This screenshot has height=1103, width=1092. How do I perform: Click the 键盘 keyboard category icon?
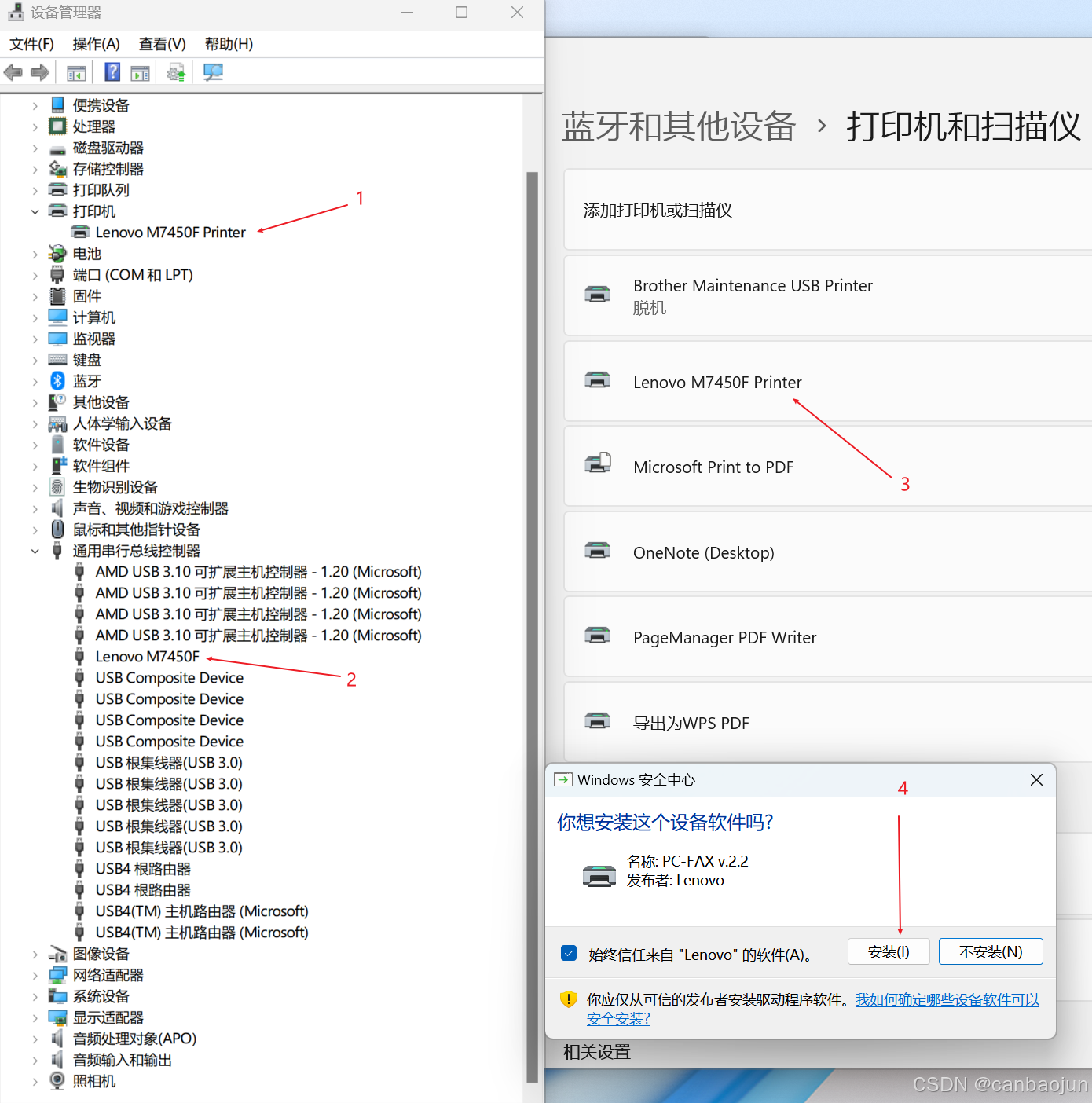[57, 360]
